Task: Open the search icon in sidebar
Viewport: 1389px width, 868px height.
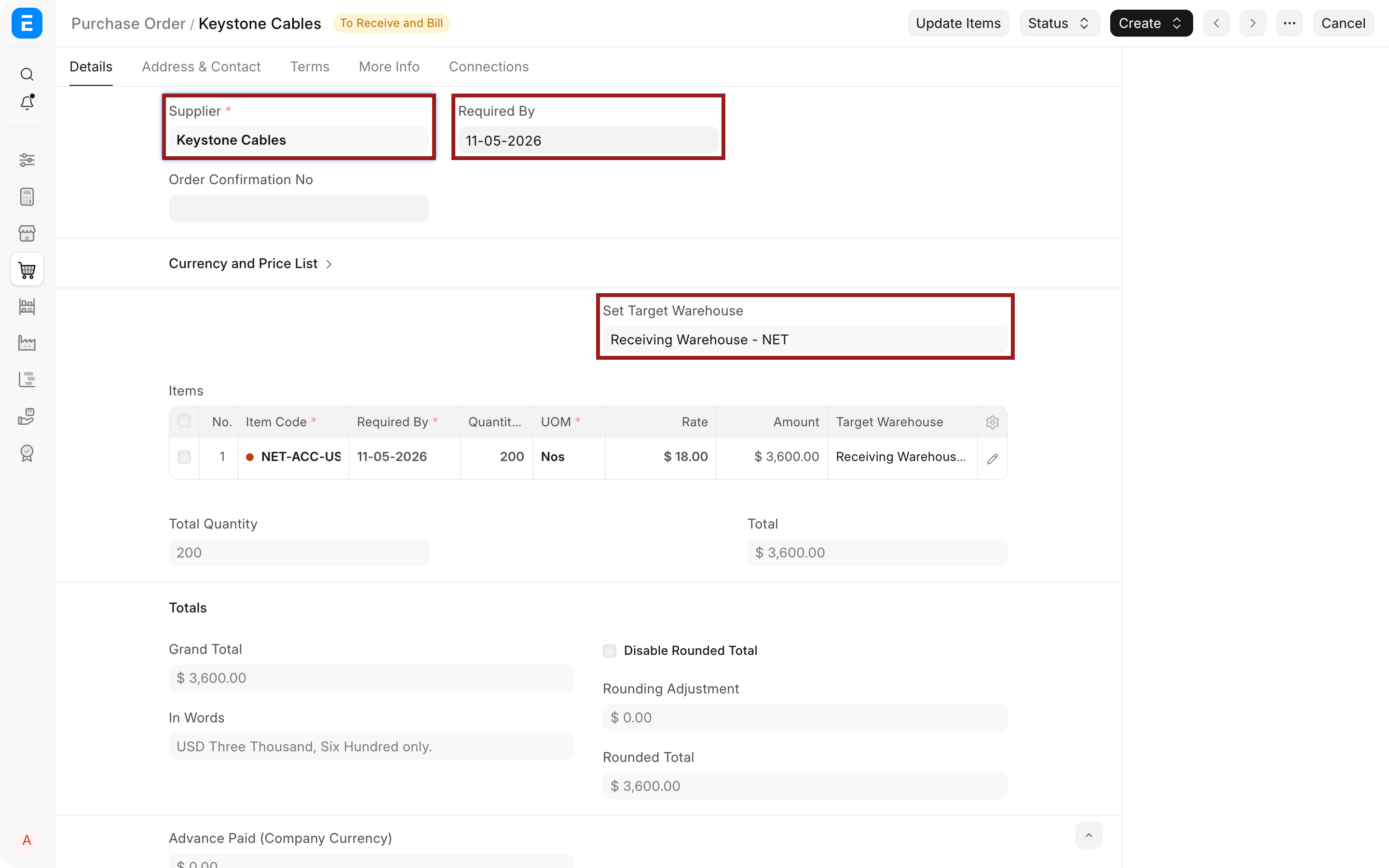Action: pos(27,74)
